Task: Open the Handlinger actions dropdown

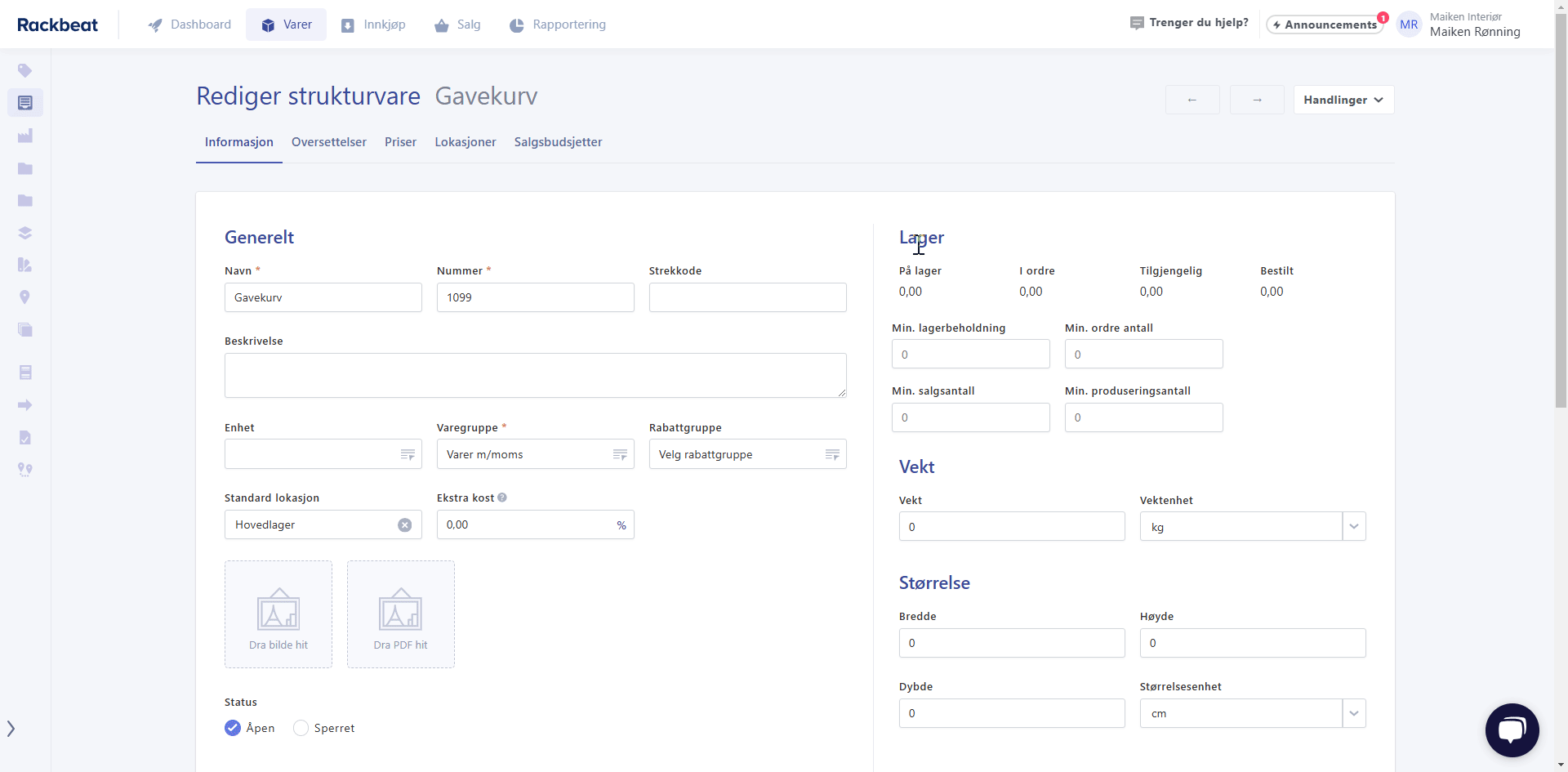Action: pos(1343,100)
